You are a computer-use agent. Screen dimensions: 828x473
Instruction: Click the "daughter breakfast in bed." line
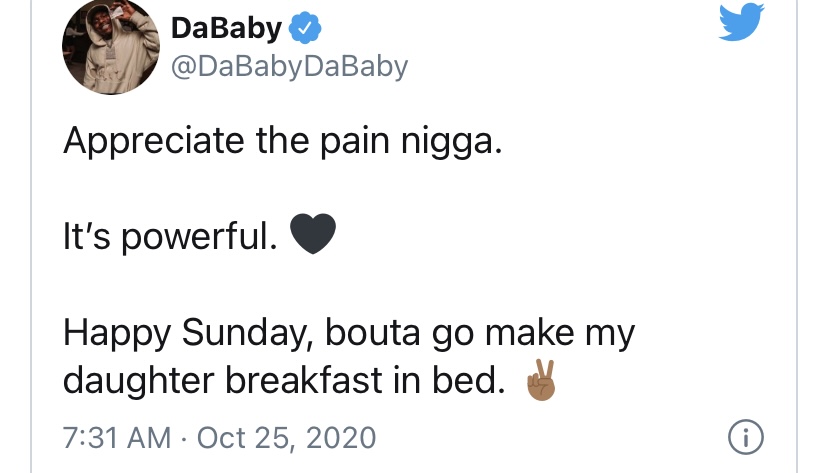click(284, 380)
